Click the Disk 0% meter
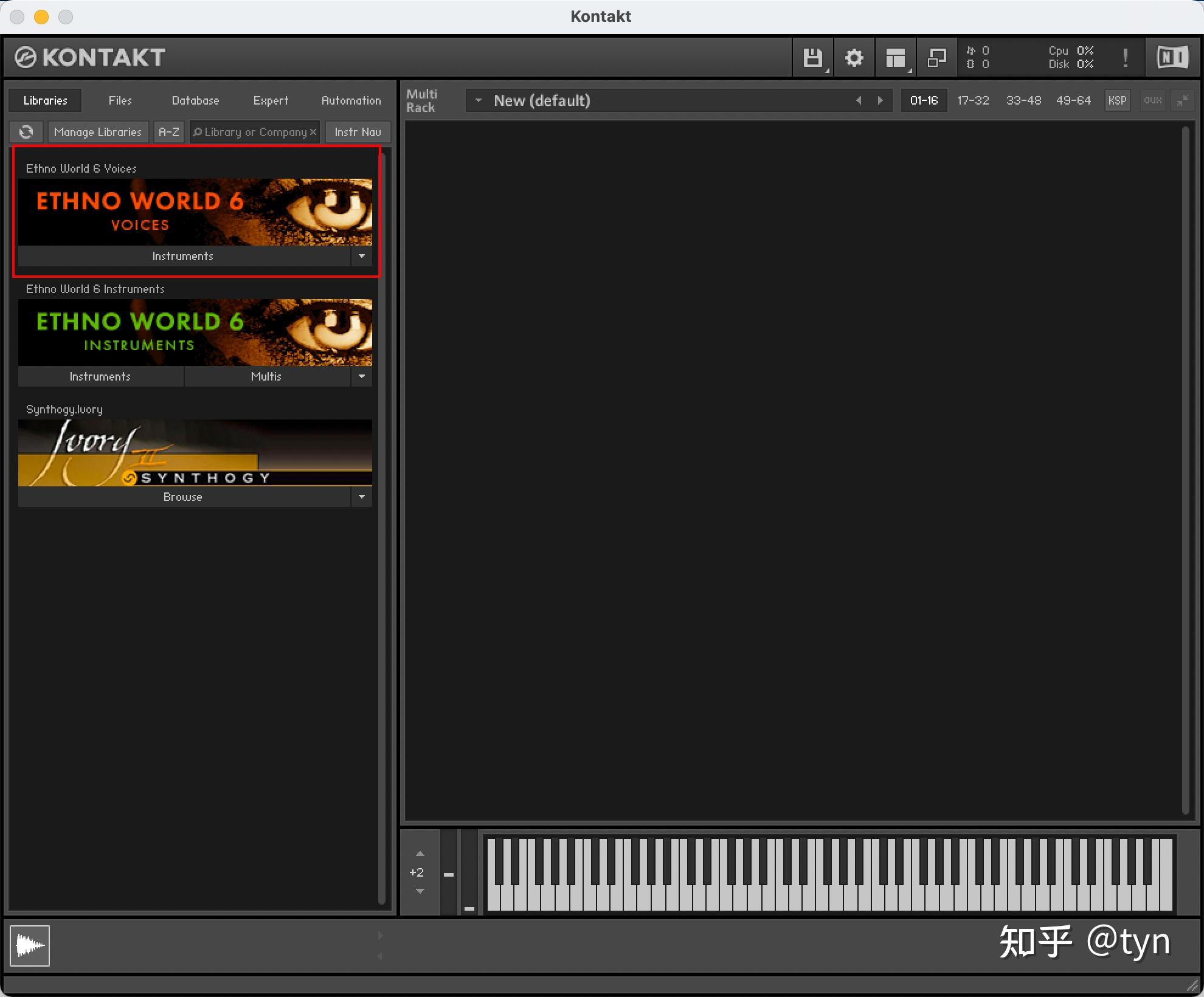The width and height of the screenshot is (1204, 997). 1071,64
